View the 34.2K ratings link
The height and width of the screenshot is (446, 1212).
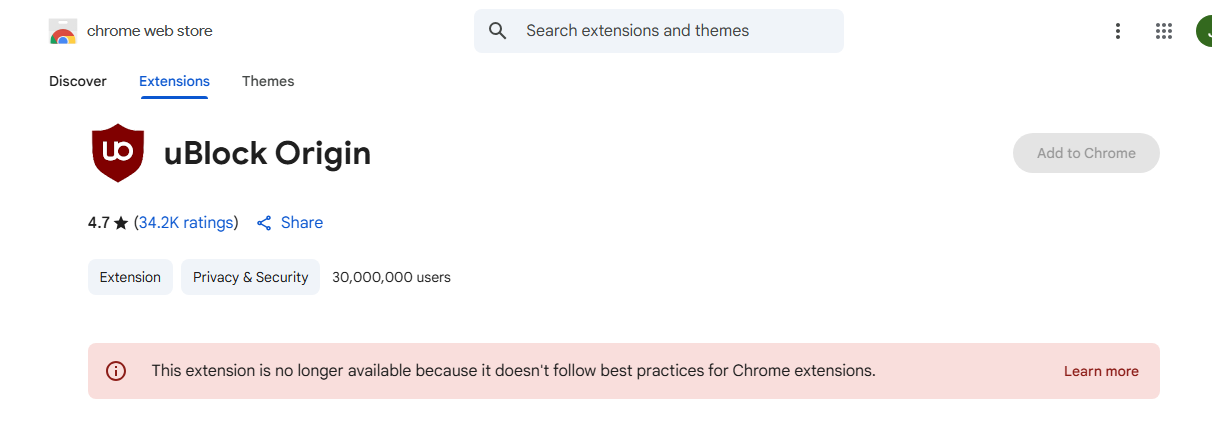click(x=186, y=222)
